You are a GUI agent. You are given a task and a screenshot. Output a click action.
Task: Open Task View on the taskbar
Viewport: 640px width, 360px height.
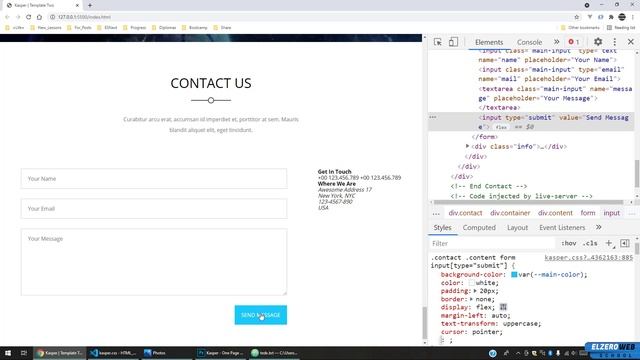click(x=24, y=353)
